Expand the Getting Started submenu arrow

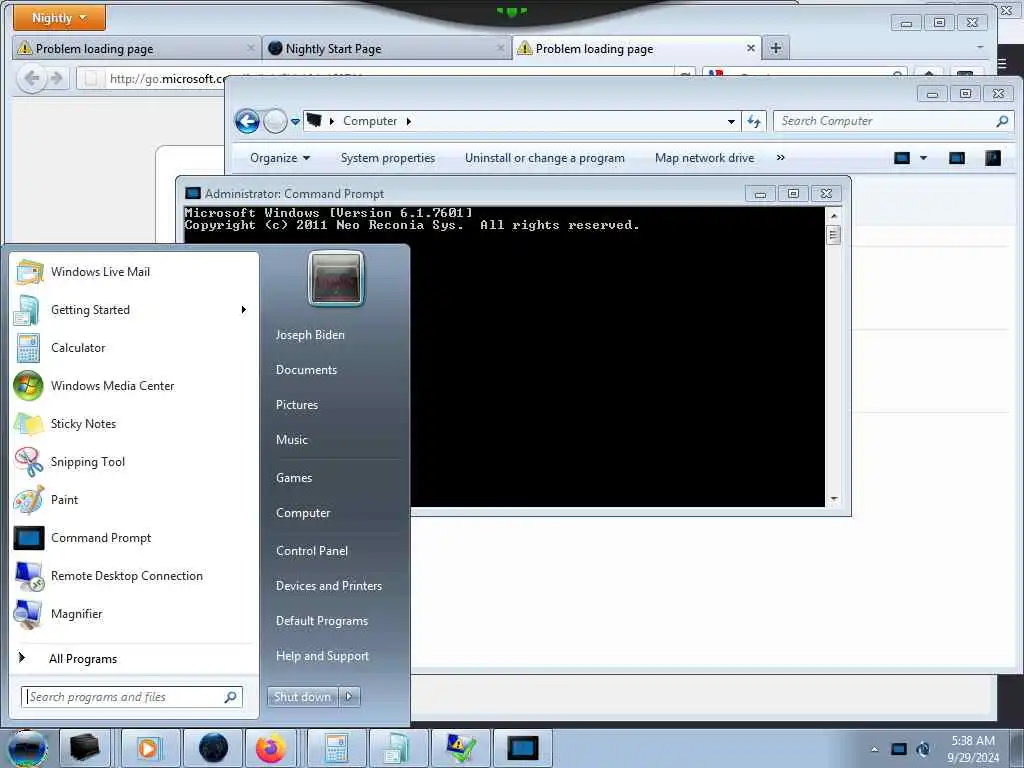(x=244, y=310)
